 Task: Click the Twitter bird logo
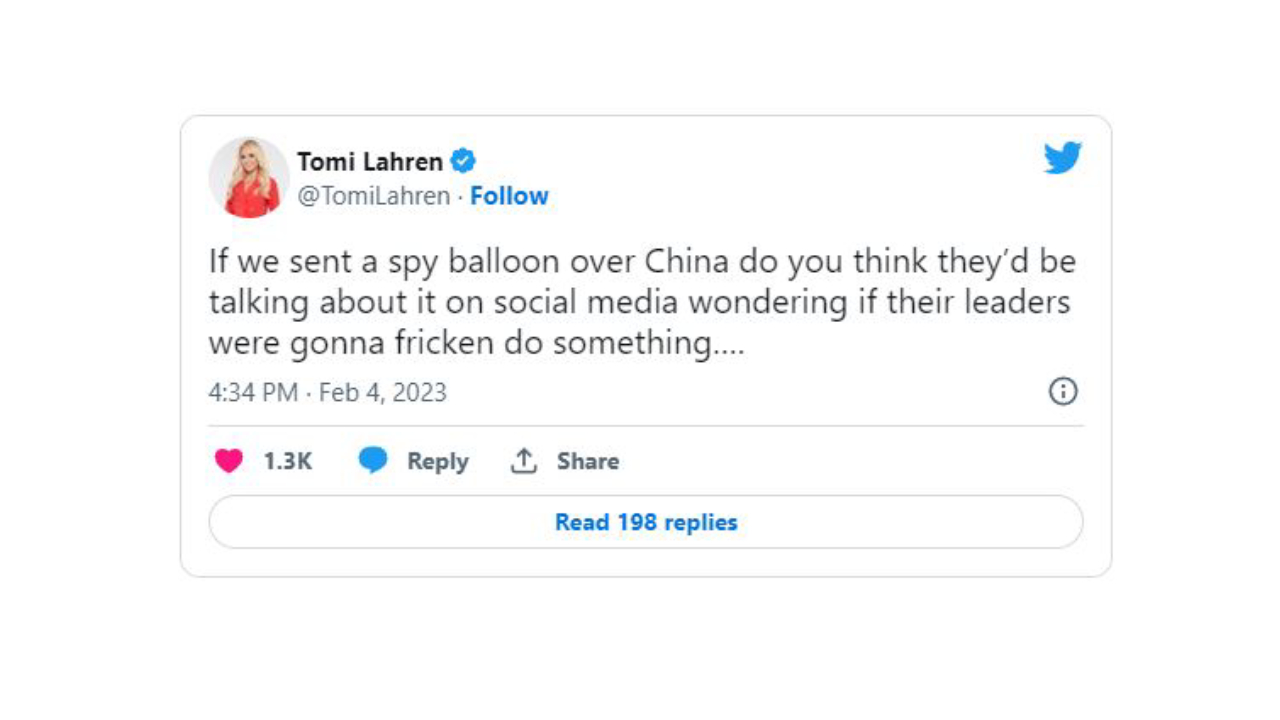[1062, 158]
